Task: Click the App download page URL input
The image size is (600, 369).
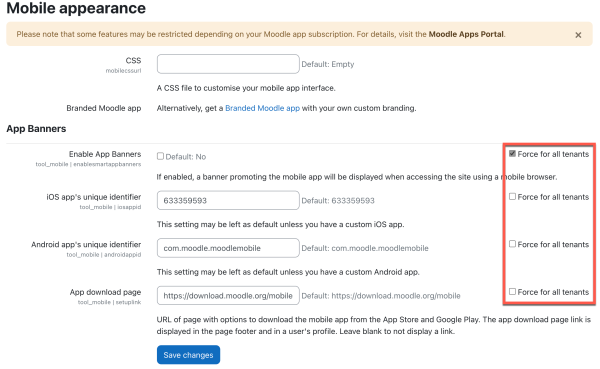Action: [x=228, y=296]
